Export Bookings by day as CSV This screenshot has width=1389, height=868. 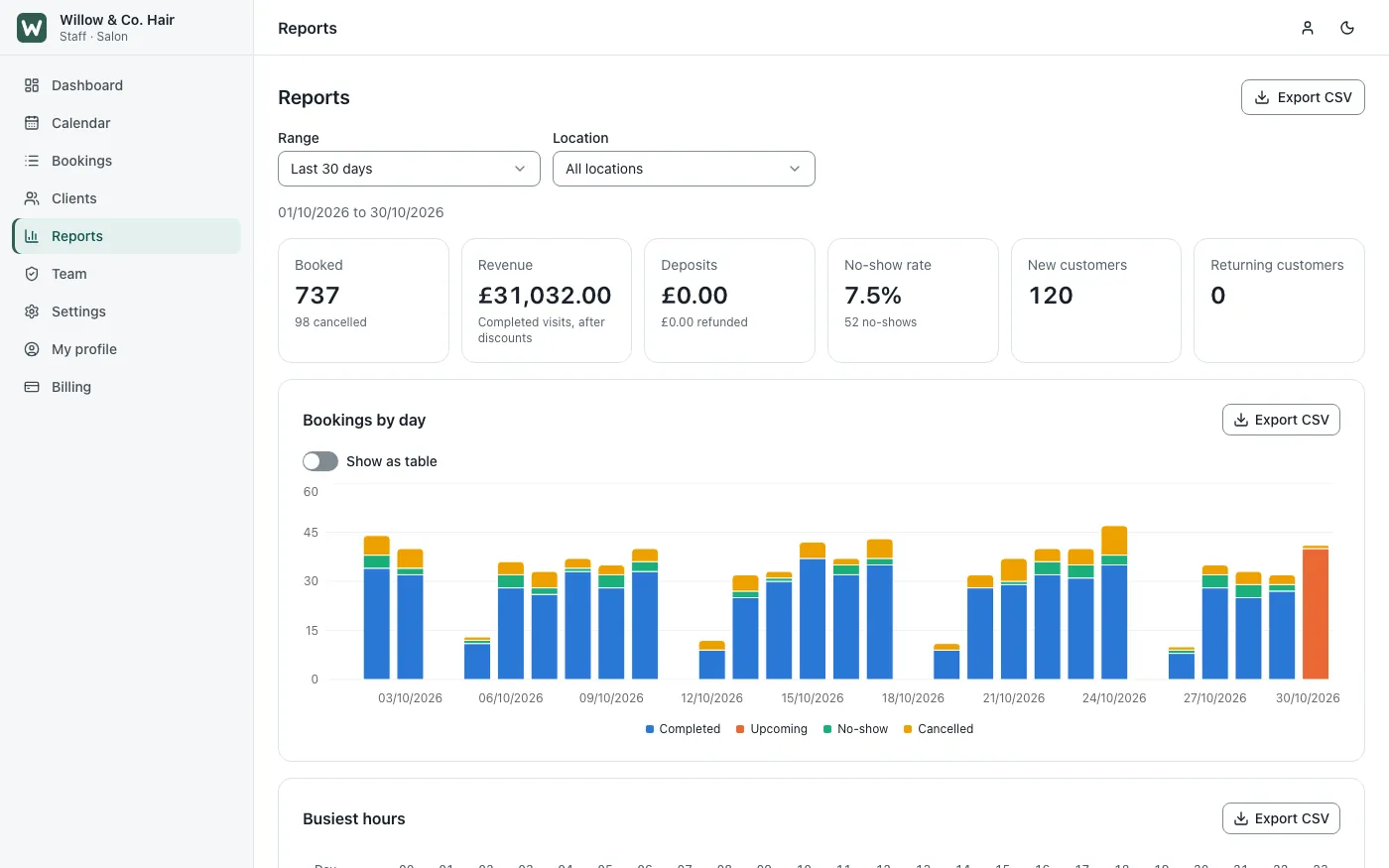tap(1281, 420)
